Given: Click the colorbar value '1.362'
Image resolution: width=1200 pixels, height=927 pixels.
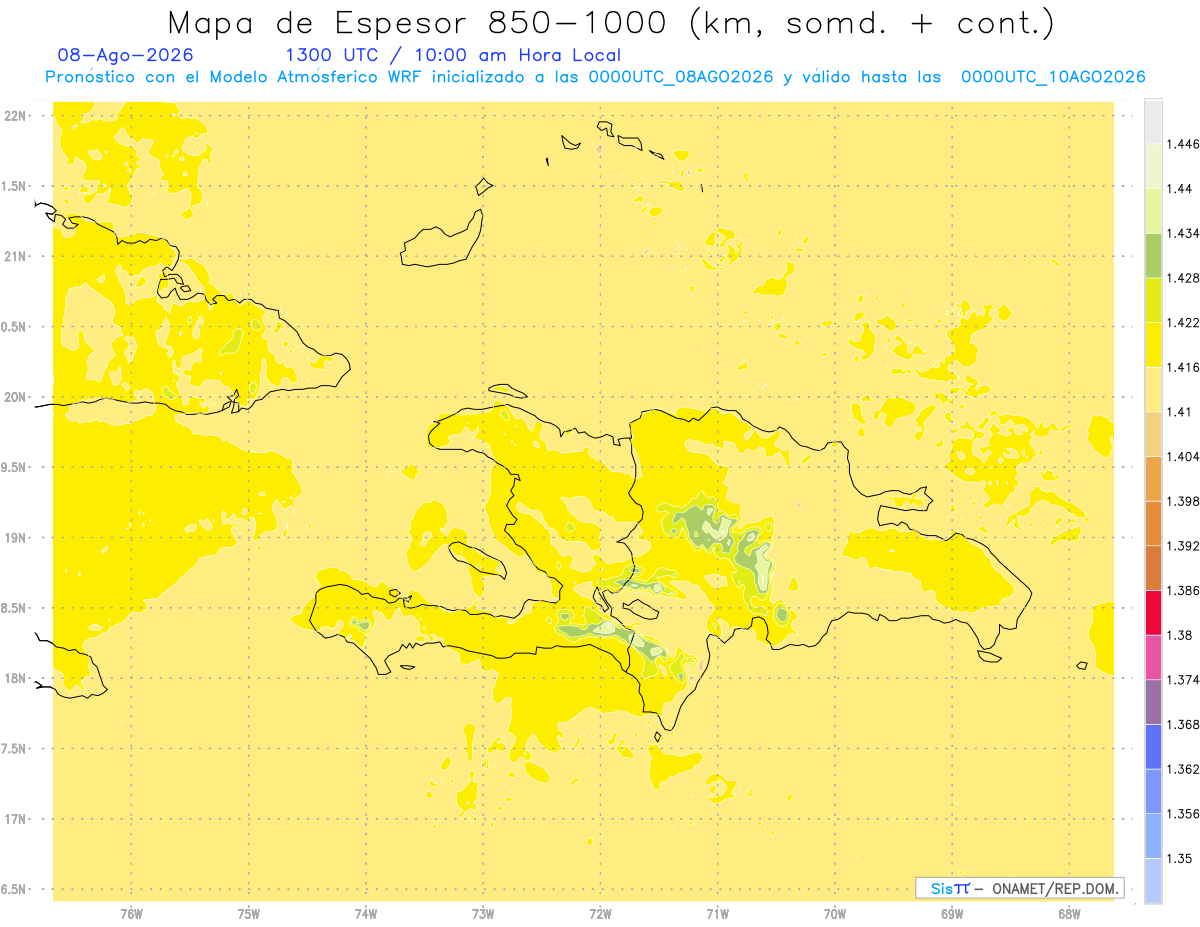Looking at the screenshot, I should [x=1183, y=769].
